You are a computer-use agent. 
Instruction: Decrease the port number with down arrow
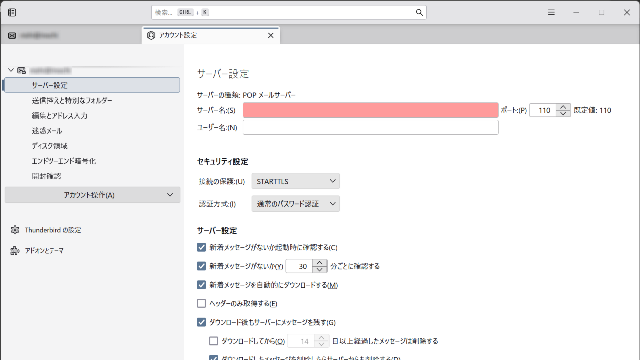[x=563, y=113]
